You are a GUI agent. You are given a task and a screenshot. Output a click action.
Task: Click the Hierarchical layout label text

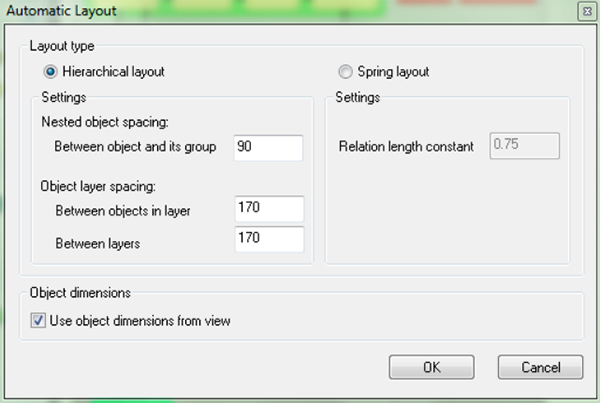[x=114, y=72]
